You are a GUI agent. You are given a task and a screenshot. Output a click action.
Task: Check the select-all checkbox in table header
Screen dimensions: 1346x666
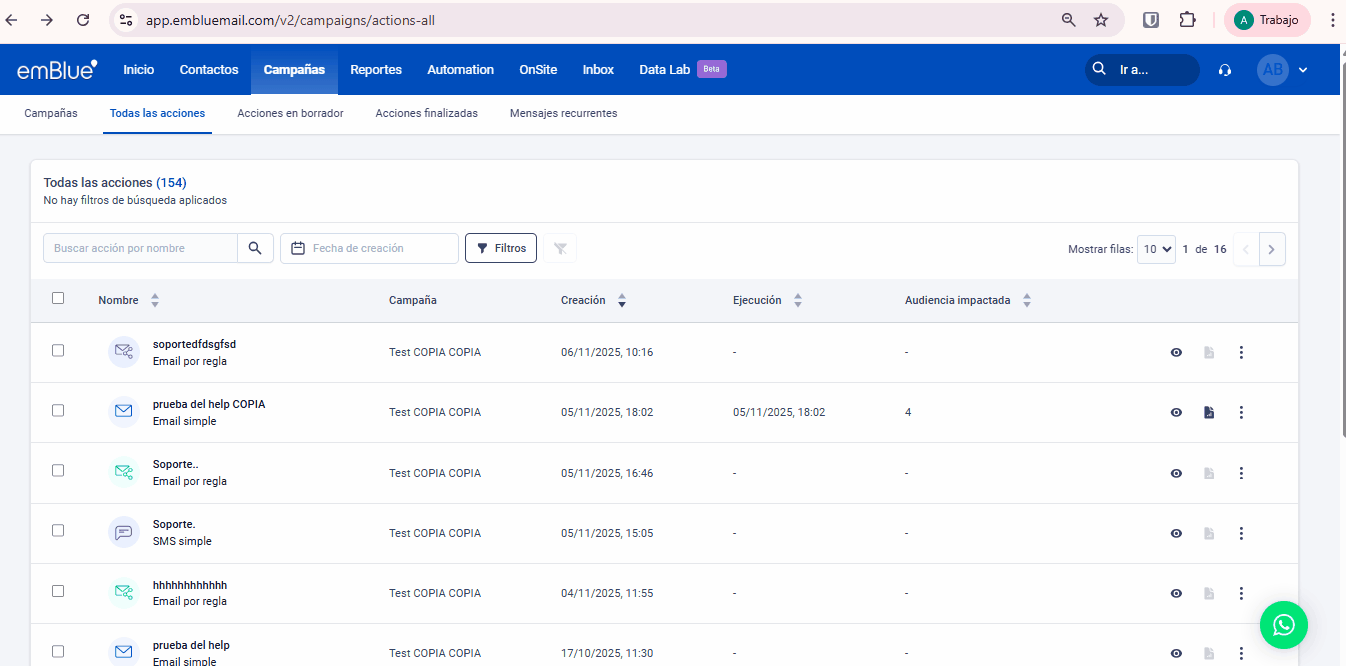point(58,298)
